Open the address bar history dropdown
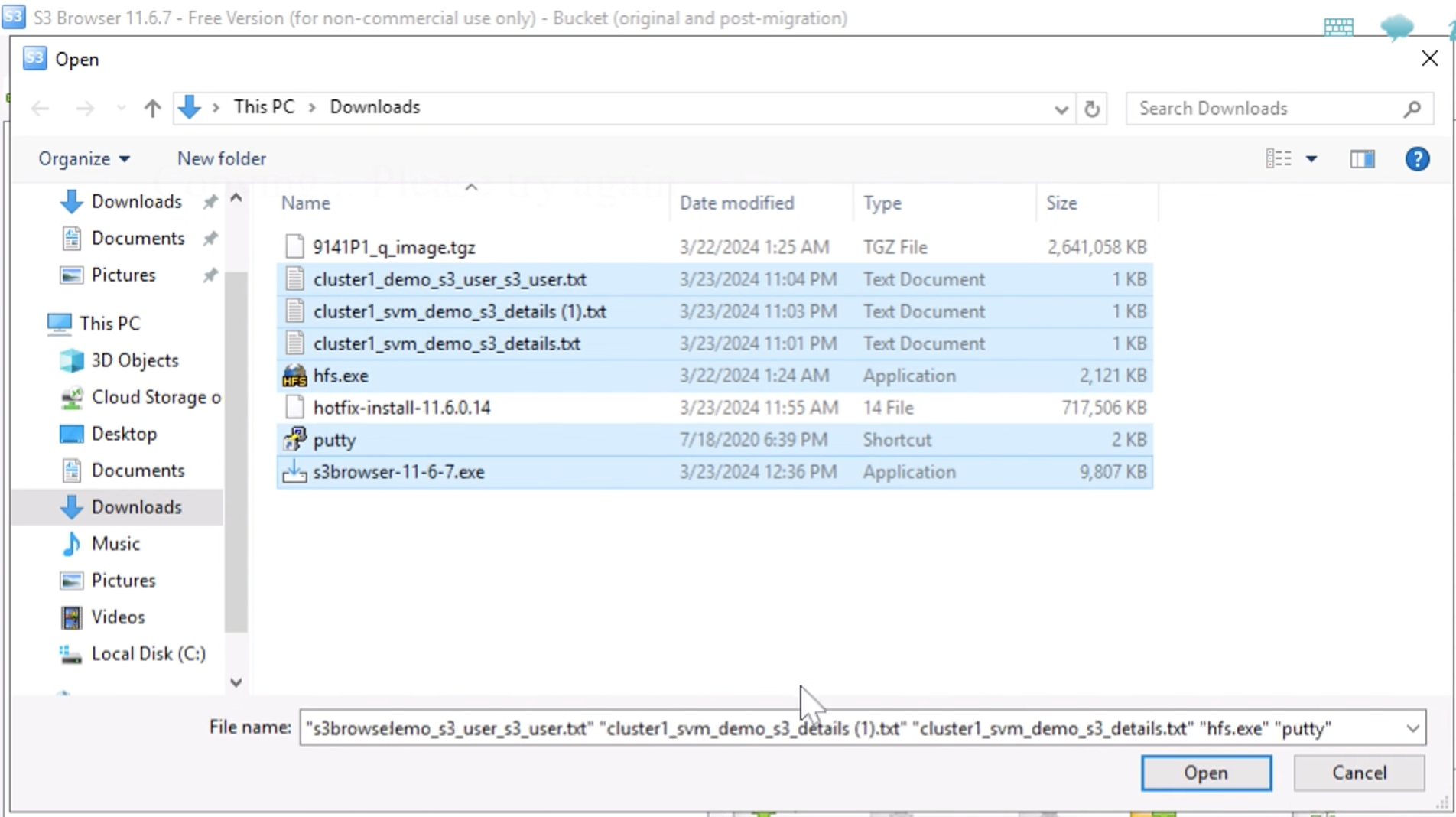 pos(1061,109)
